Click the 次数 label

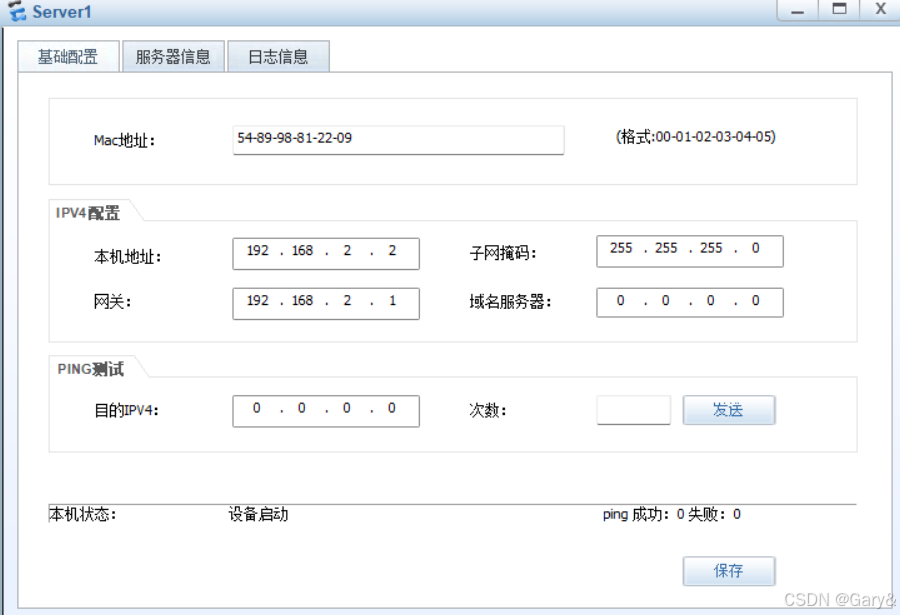point(488,410)
